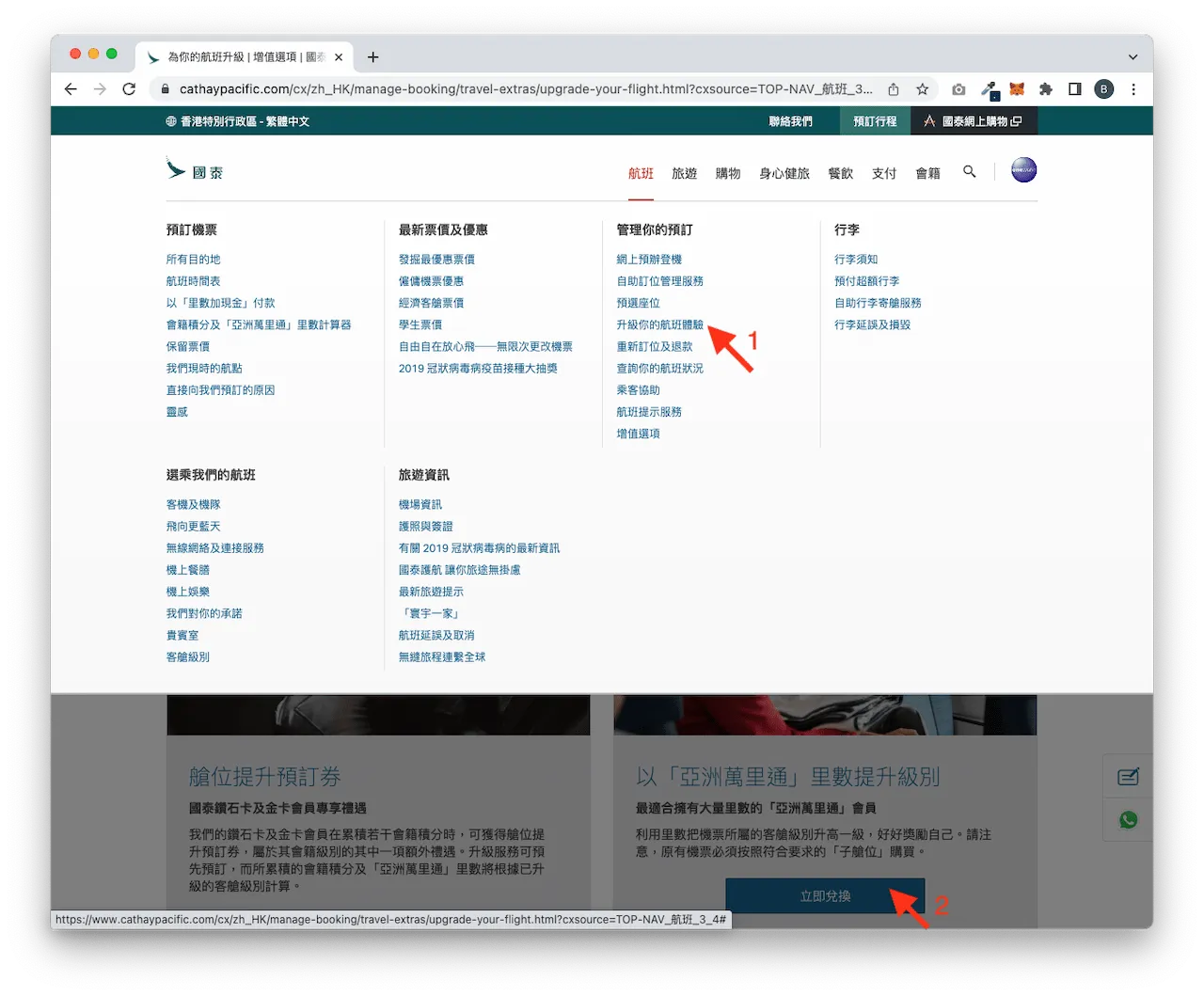
Task: Open 增值選項 link
Action: [x=638, y=434]
